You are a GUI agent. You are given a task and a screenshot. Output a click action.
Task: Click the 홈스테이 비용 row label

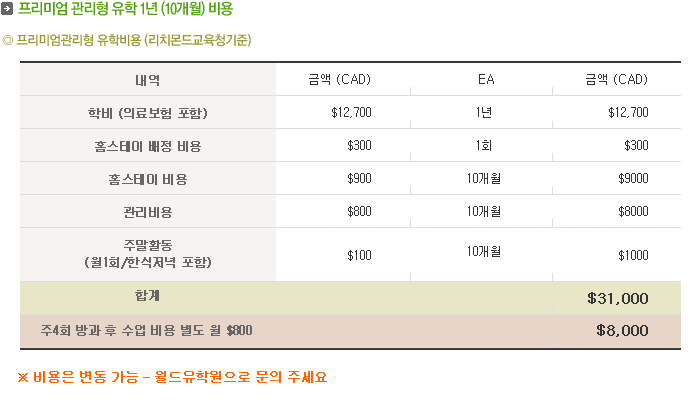148,179
